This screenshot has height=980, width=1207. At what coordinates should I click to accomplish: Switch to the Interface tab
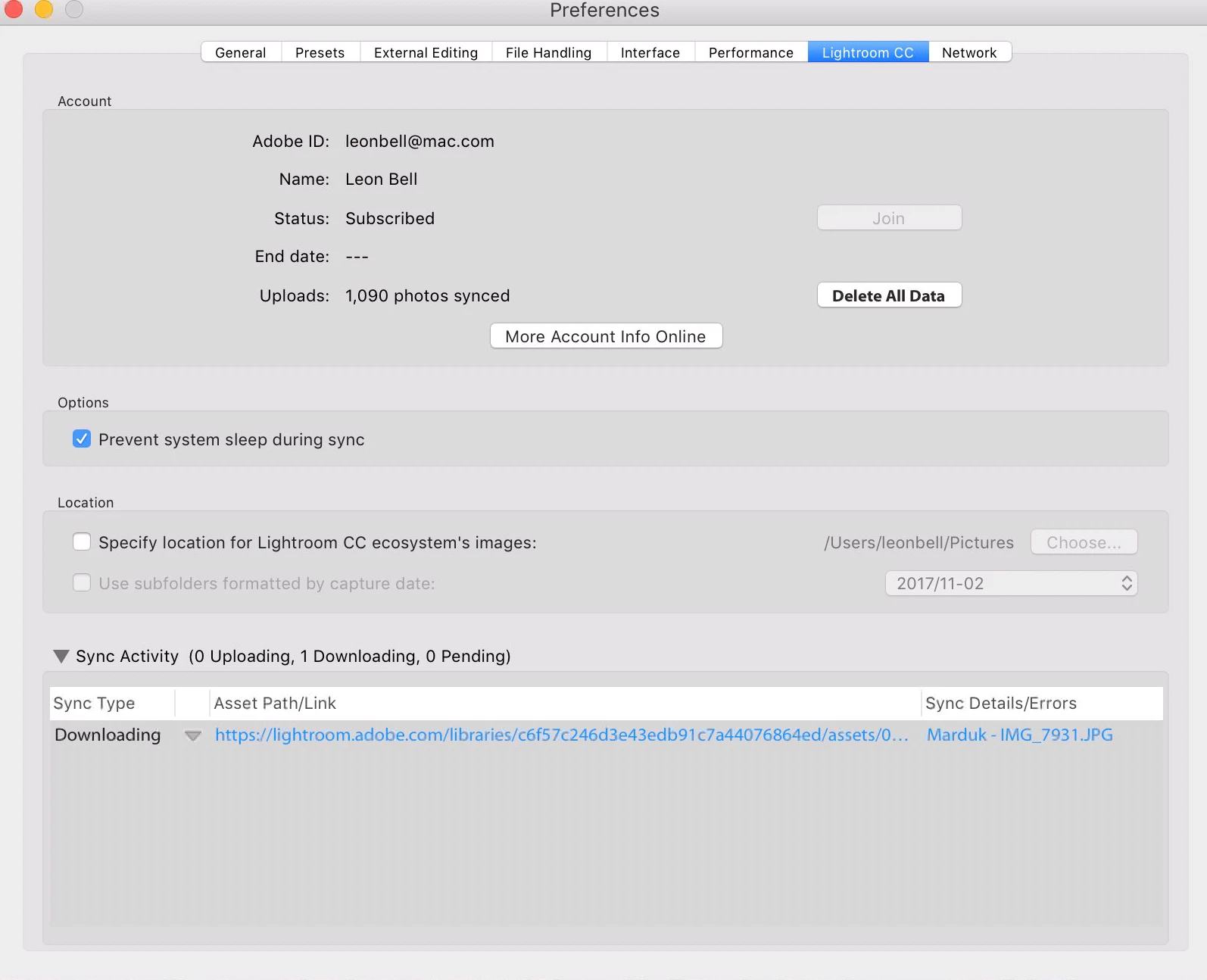tap(650, 52)
